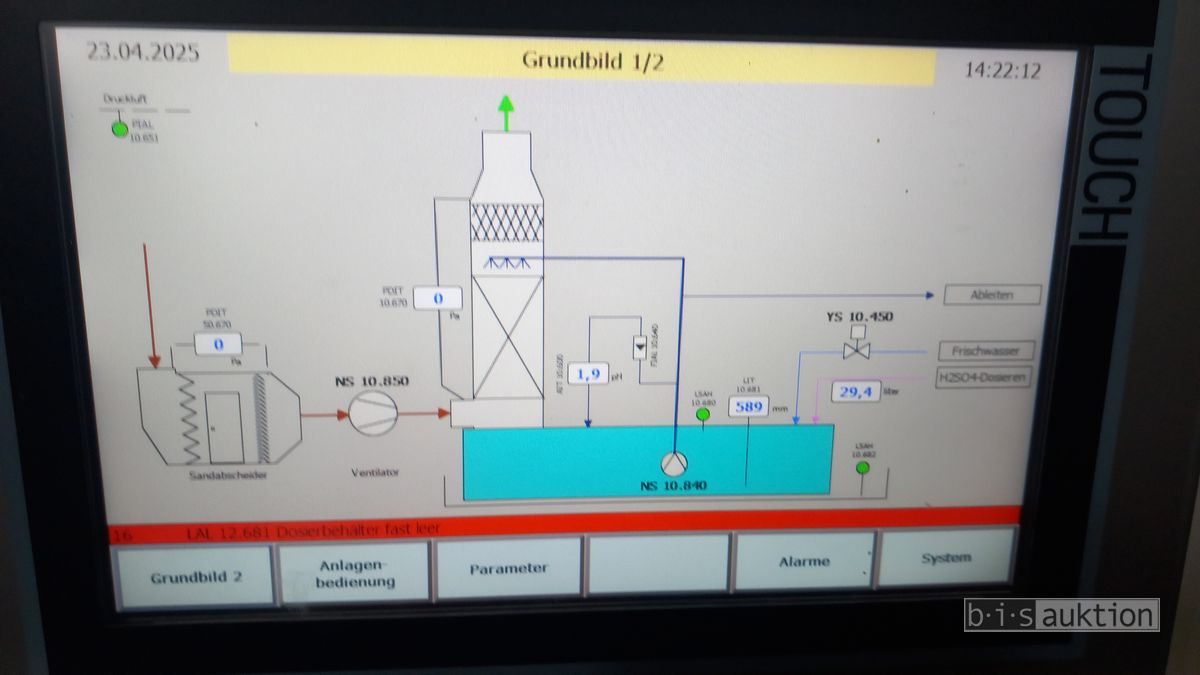Click the YS 10.450 fresh water valve
Image resolution: width=1200 pixels, height=675 pixels.
click(856, 350)
